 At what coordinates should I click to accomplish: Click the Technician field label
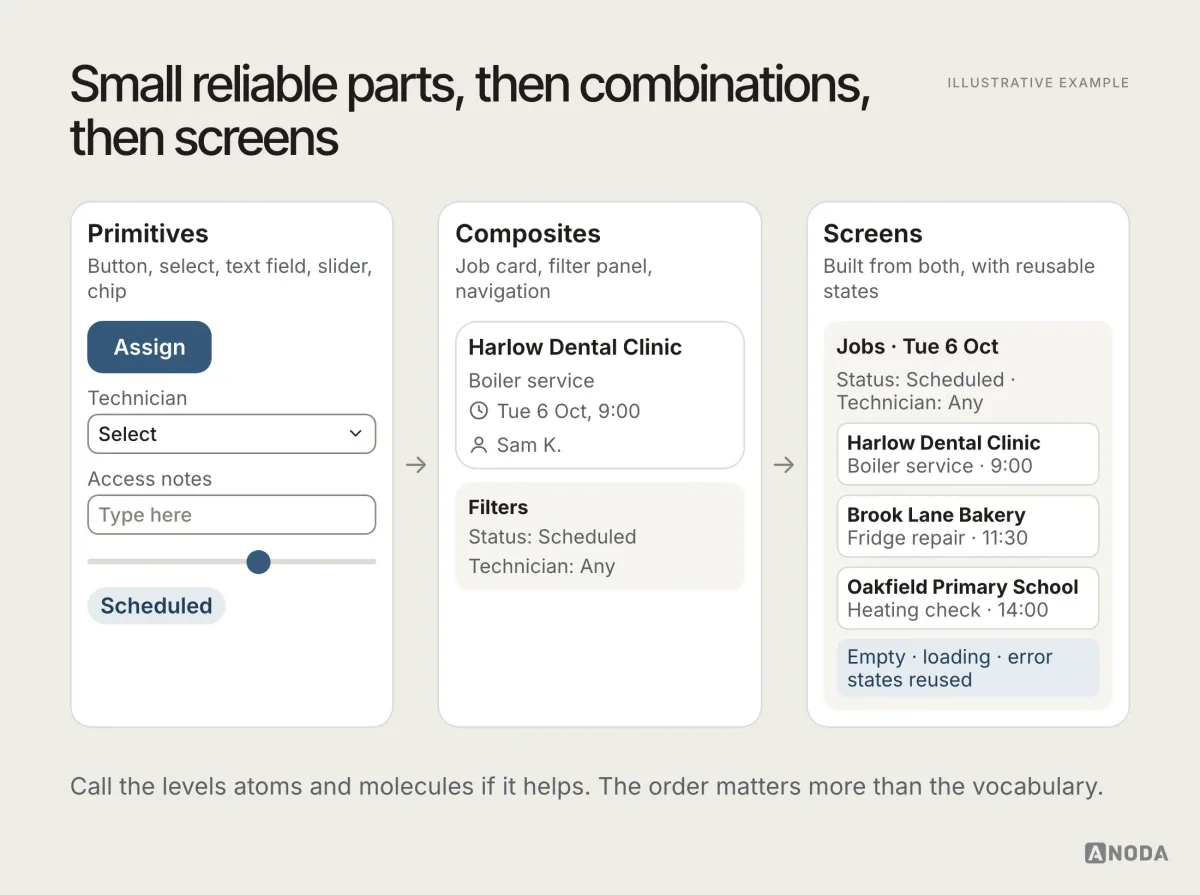tap(137, 398)
